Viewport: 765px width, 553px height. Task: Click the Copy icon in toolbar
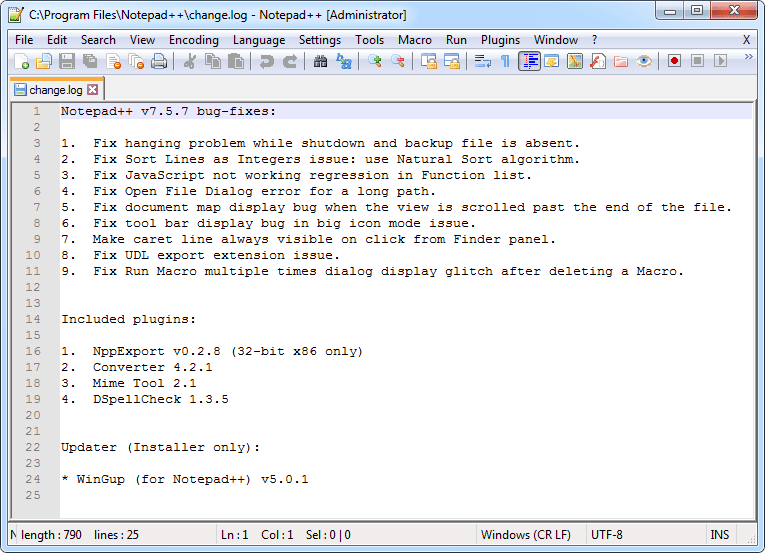[213, 61]
